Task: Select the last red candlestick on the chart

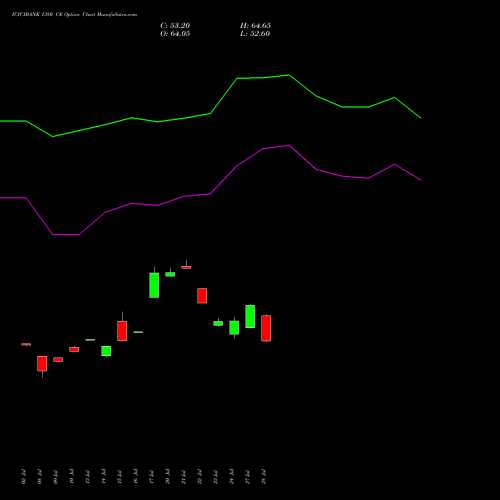Action: pos(266,328)
